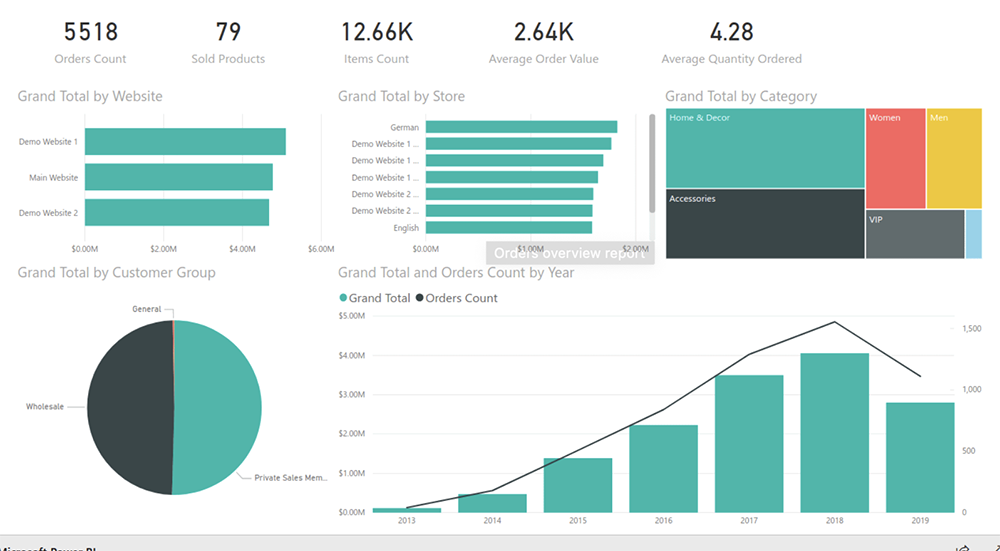Click the Accessories treemap tile
The height and width of the screenshot is (551, 1000).
[765, 224]
